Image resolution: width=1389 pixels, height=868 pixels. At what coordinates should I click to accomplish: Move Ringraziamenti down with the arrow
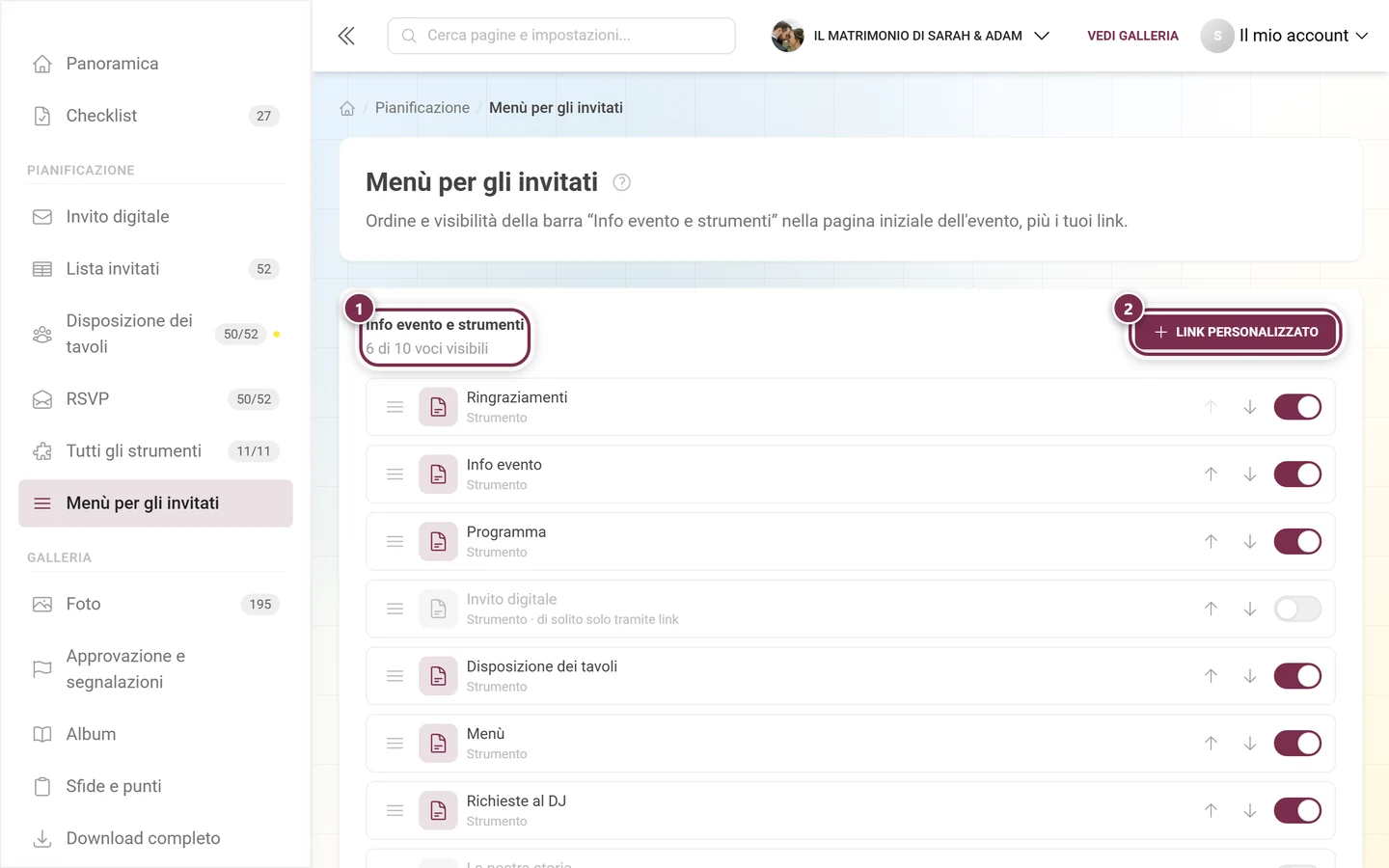pyautogui.click(x=1249, y=407)
